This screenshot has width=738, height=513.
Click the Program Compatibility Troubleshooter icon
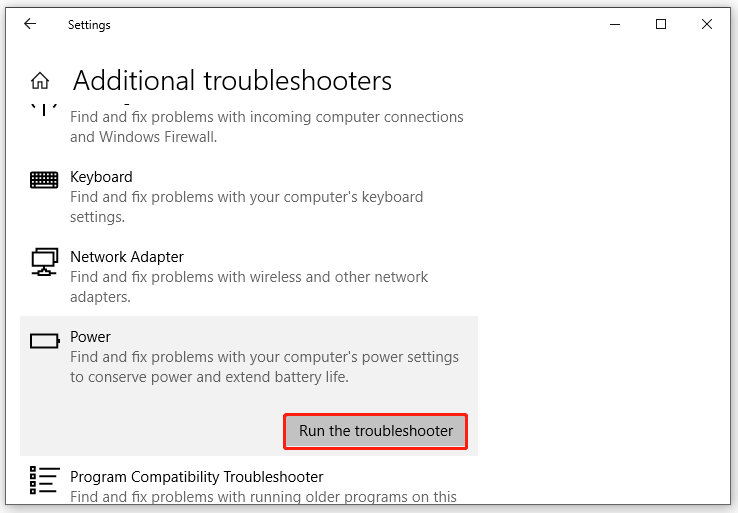[44, 480]
